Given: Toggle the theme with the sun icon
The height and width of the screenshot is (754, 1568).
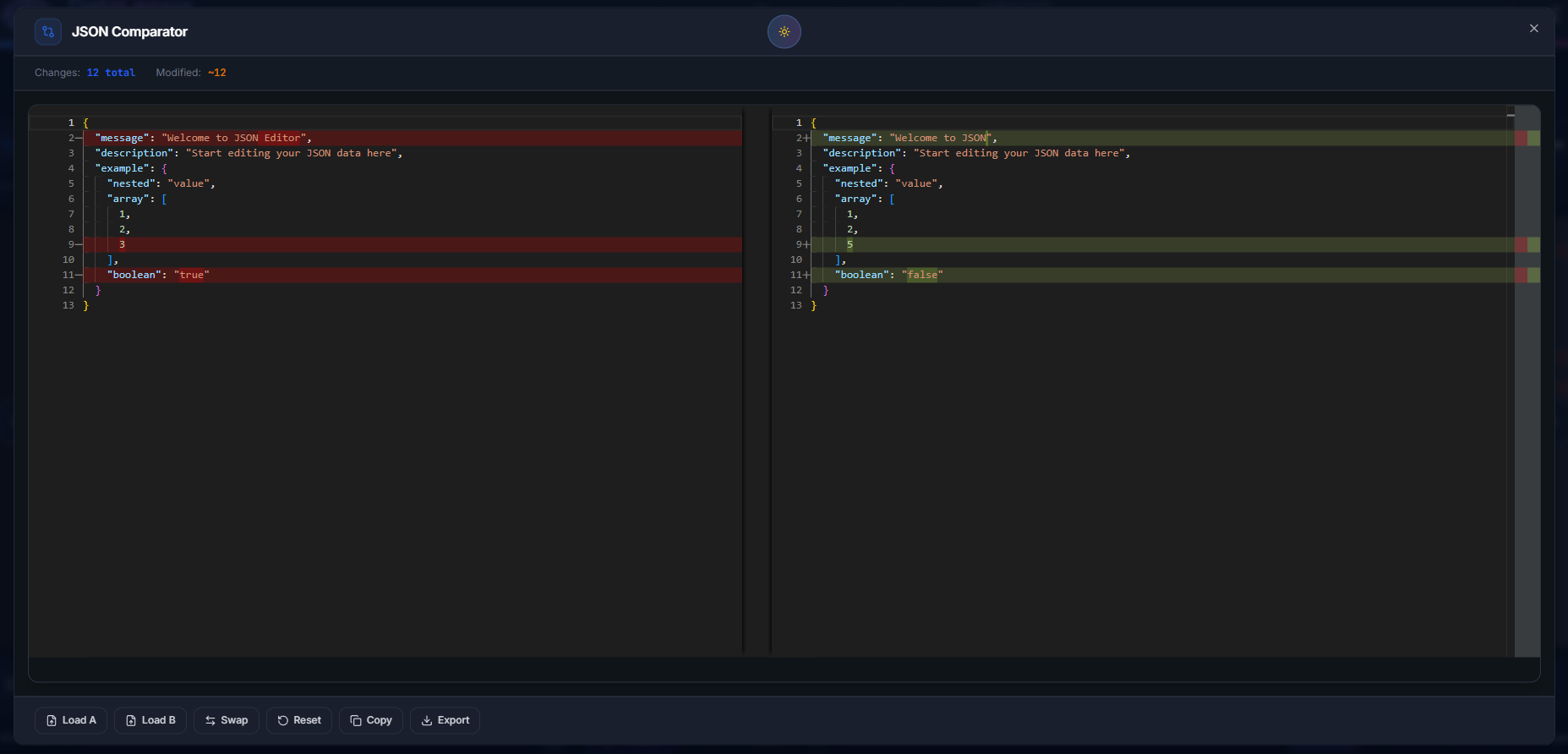Looking at the screenshot, I should (x=784, y=32).
